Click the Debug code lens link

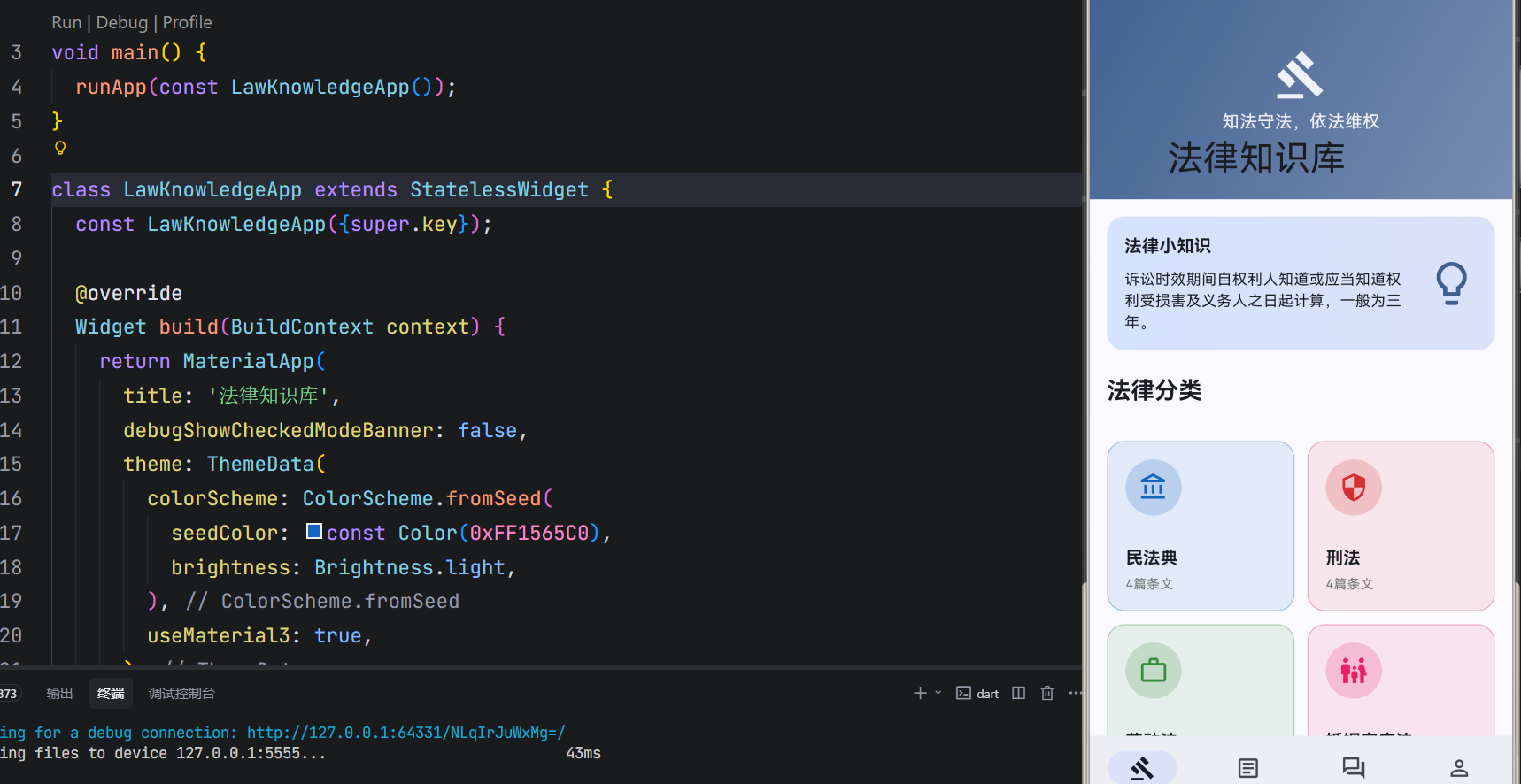[122, 22]
